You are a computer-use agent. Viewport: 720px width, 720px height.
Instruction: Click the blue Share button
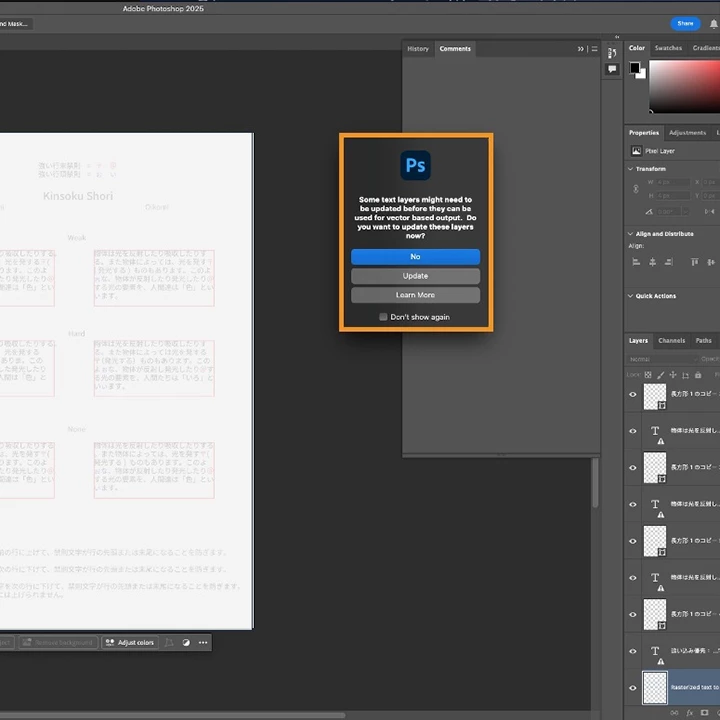(685, 23)
